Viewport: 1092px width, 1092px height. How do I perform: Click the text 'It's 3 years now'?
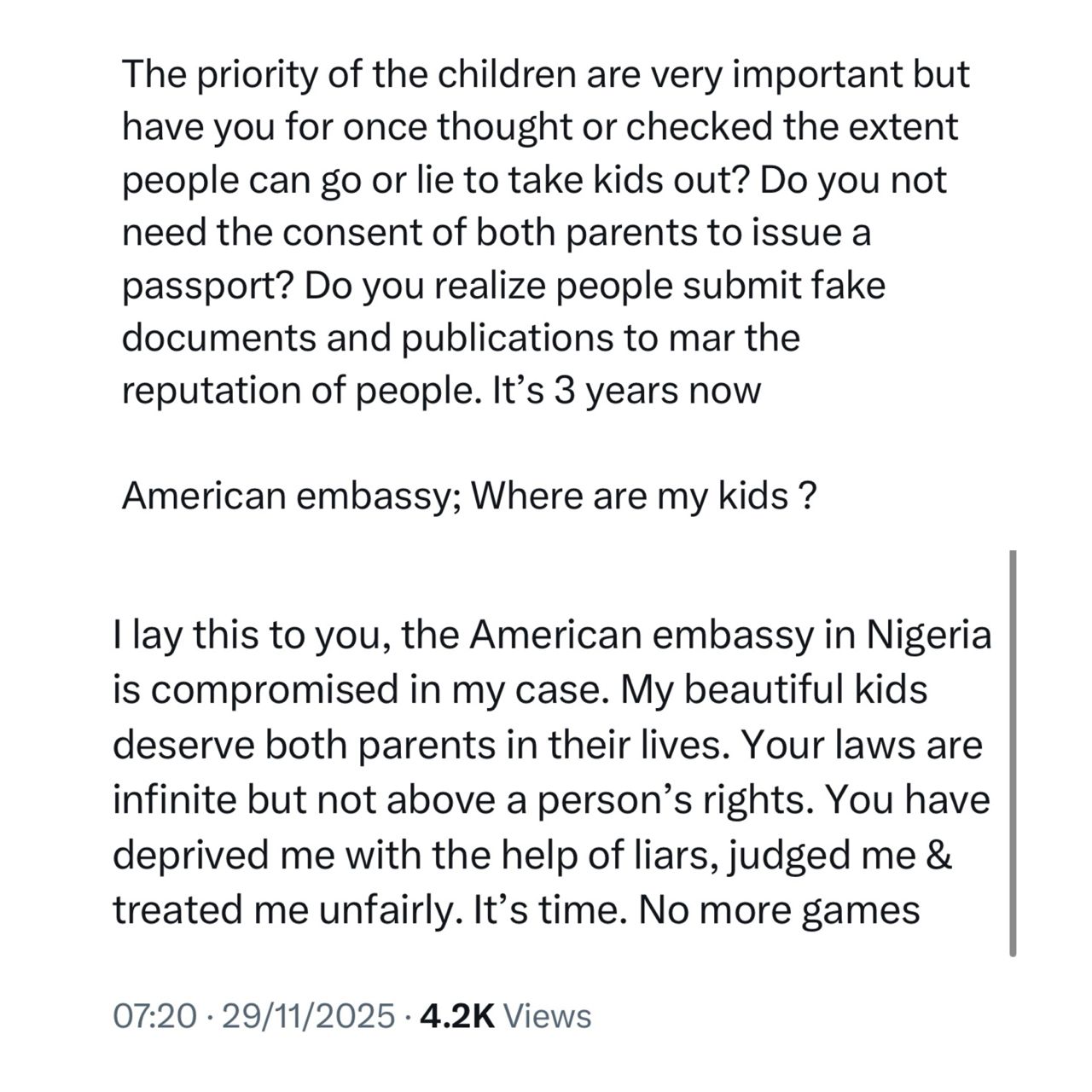click(x=627, y=391)
